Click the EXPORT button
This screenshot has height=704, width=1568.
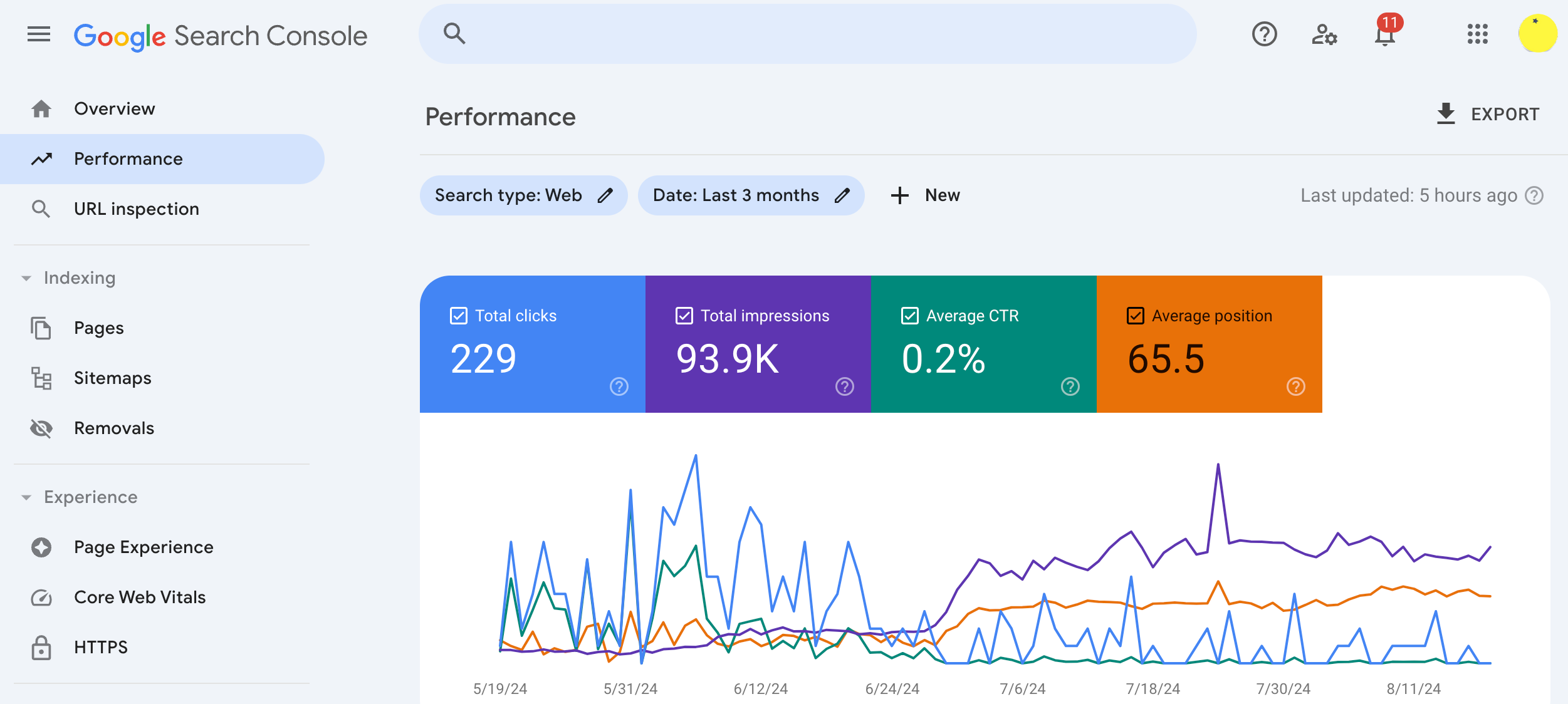tap(1488, 114)
